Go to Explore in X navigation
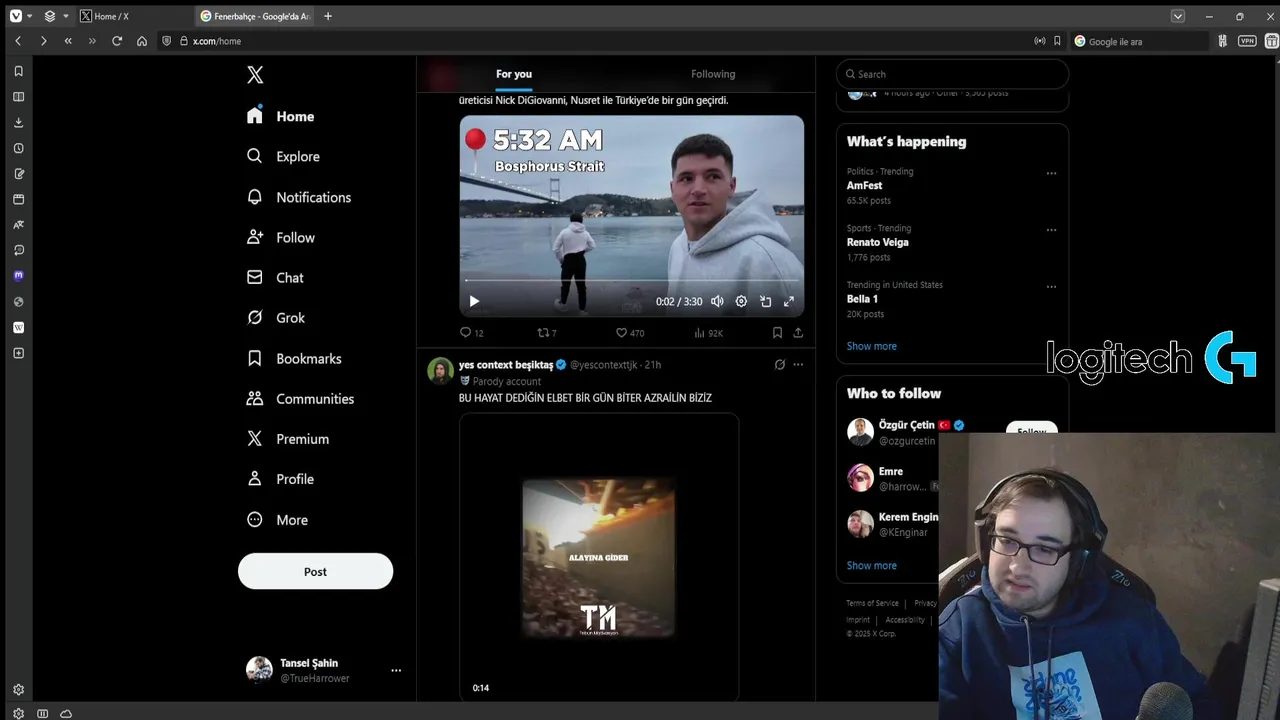 (x=283, y=157)
